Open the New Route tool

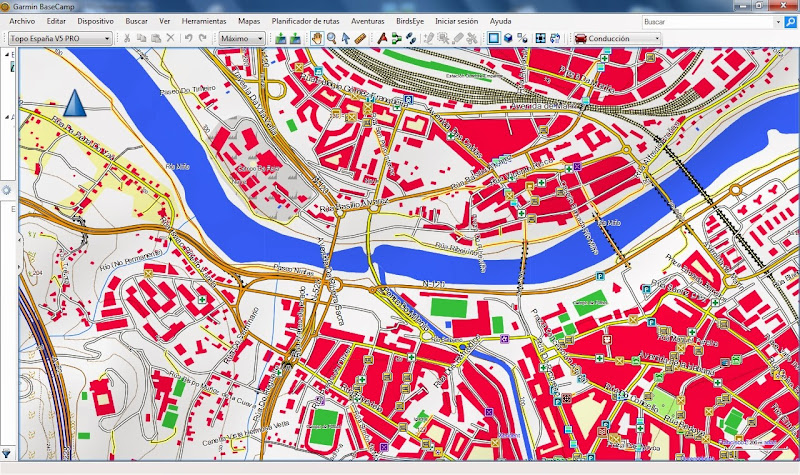(396, 38)
